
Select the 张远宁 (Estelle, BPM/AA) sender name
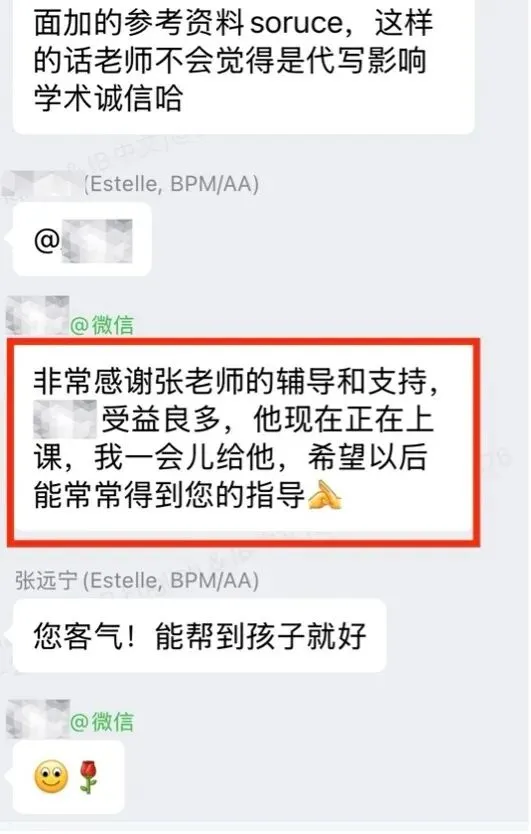point(137,580)
